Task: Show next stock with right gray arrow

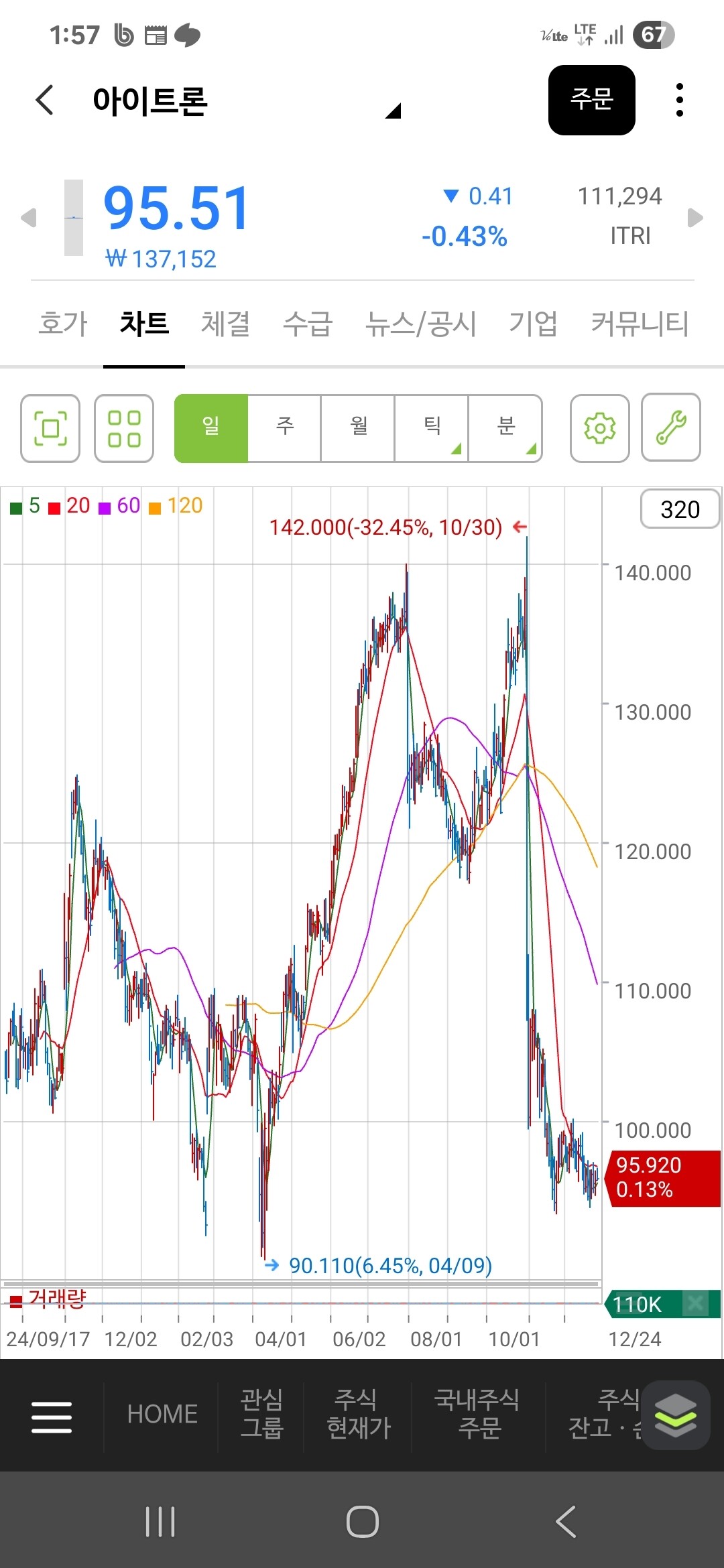Action: pyautogui.click(x=695, y=218)
